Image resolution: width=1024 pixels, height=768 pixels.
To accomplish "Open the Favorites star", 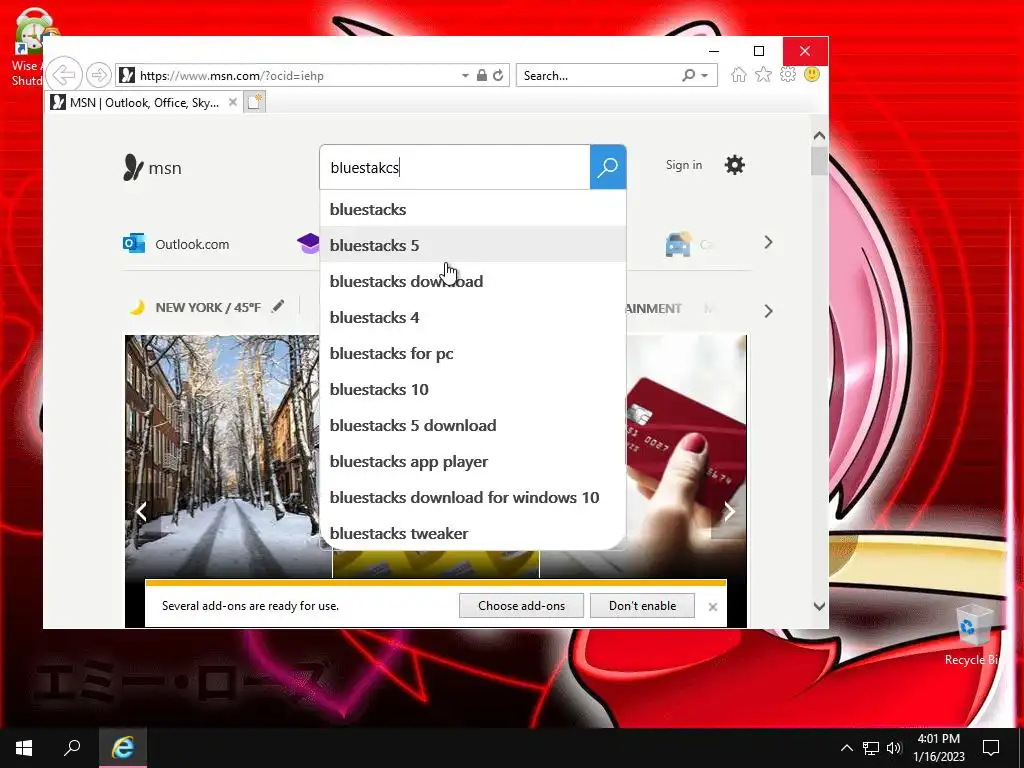I will 763,74.
